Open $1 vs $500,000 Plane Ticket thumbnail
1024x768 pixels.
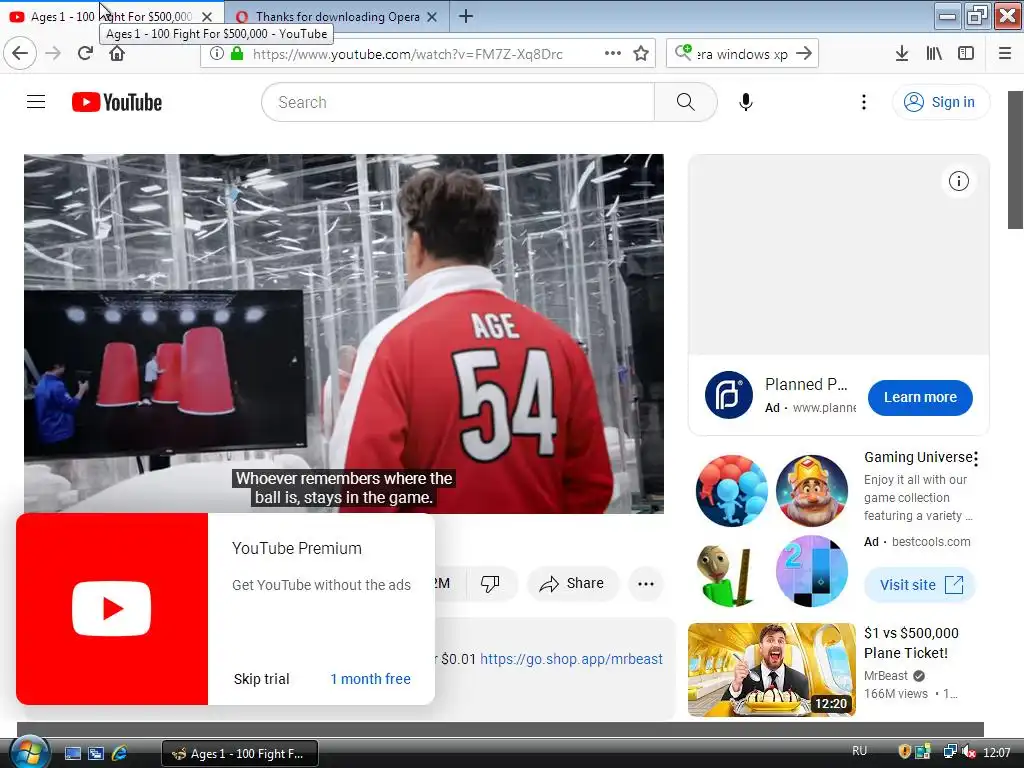coord(771,669)
